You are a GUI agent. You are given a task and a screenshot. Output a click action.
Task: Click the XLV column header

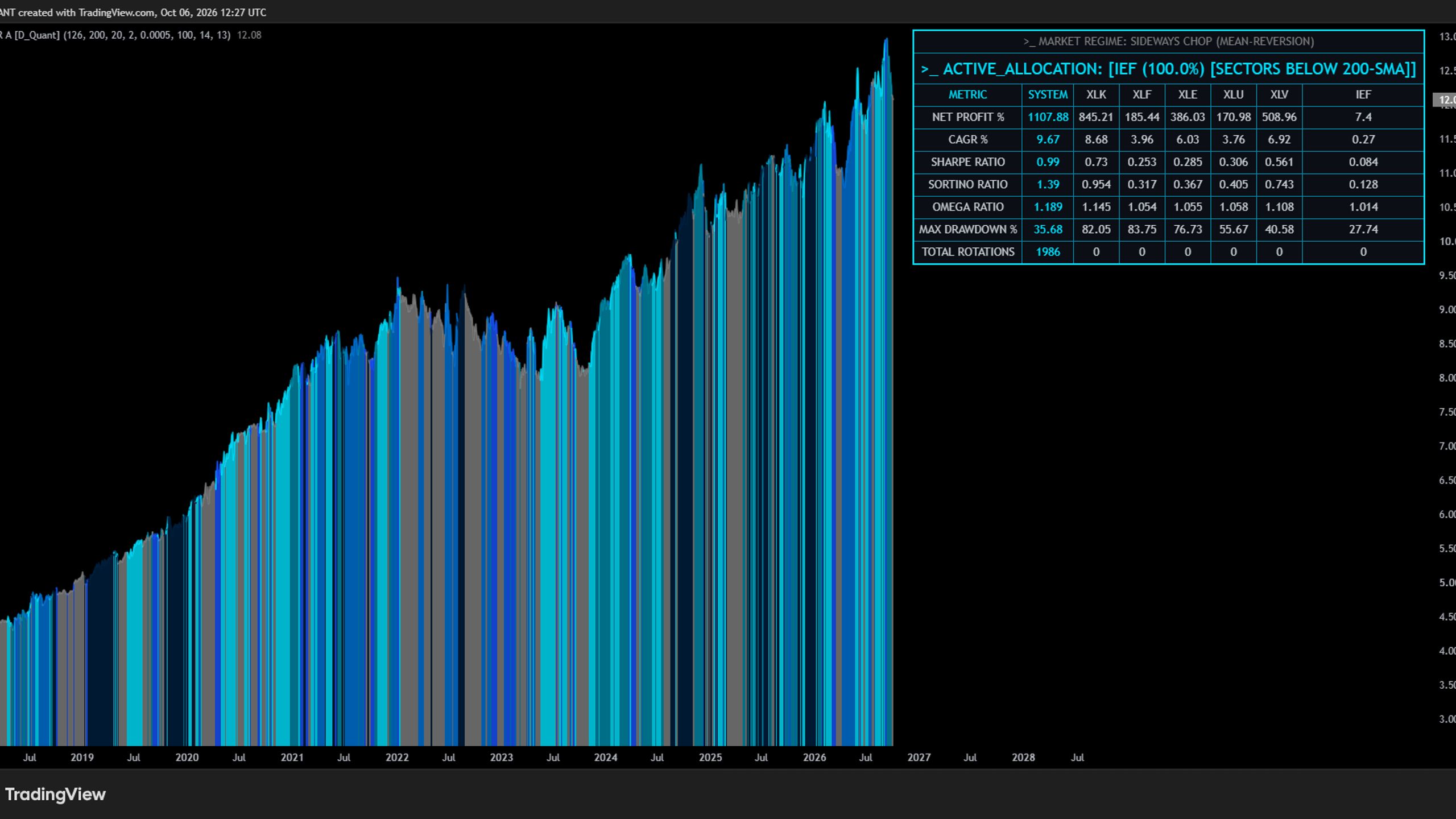[x=1279, y=94]
